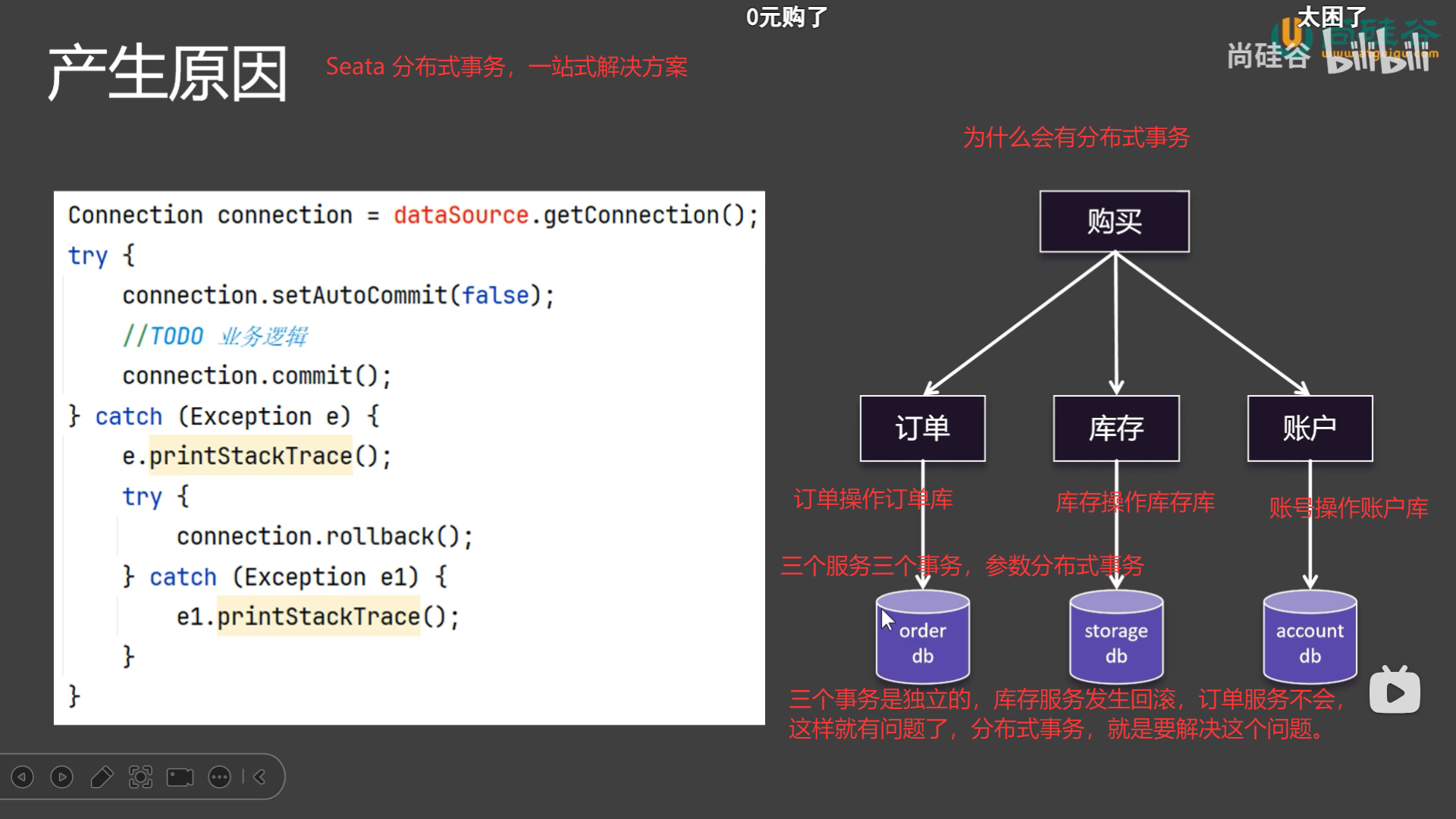Select the pen annotation tool
This screenshot has width=1456, height=819.
coord(102,777)
